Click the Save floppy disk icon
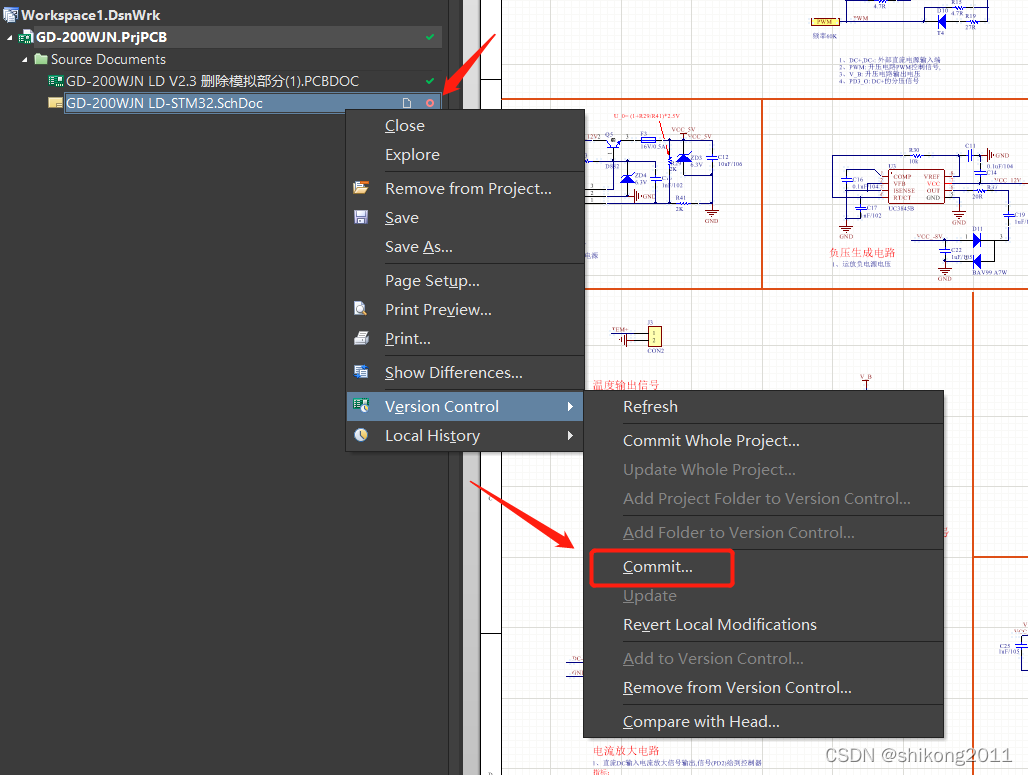The image size is (1028, 775). point(361,217)
